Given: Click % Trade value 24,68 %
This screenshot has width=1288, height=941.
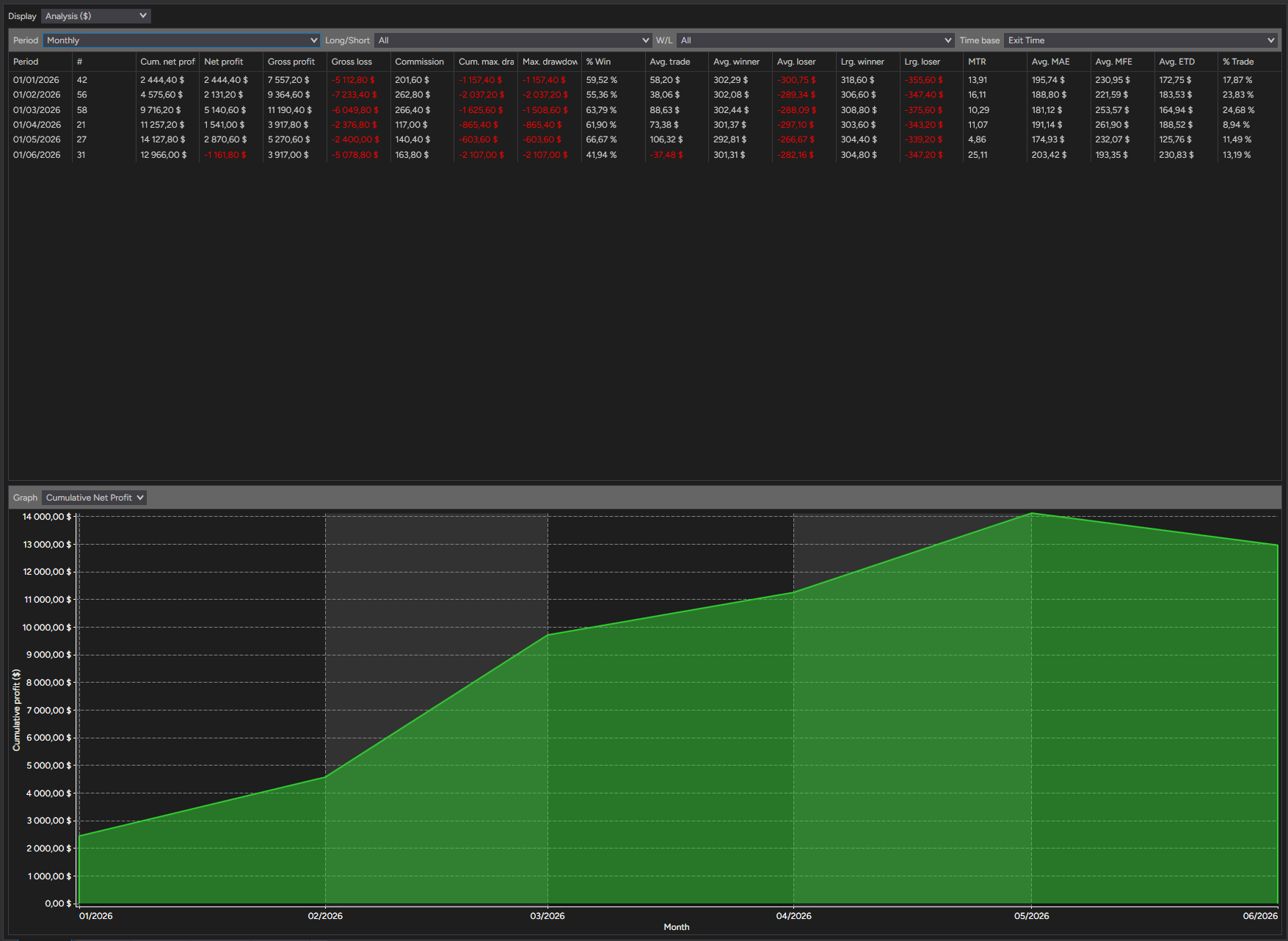Looking at the screenshot, I should (1239, 110).
